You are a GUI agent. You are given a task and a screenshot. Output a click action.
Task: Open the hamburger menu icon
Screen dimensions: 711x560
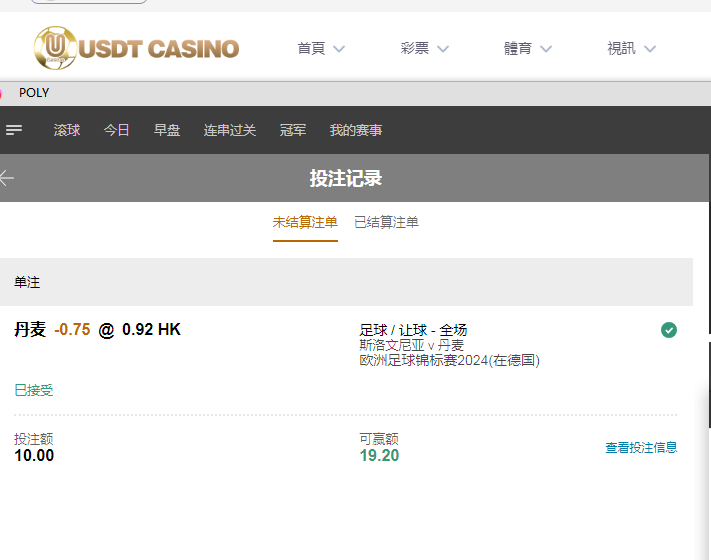(x=14, y=130)
